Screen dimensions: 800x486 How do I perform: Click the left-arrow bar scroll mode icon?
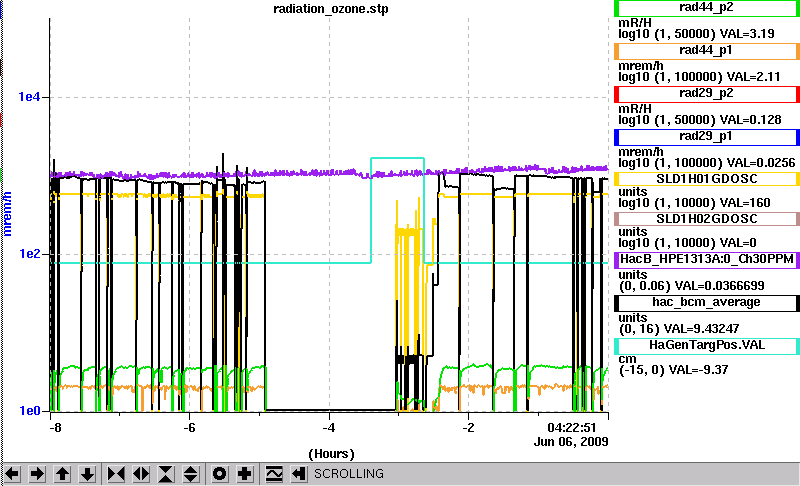(298, 474)
